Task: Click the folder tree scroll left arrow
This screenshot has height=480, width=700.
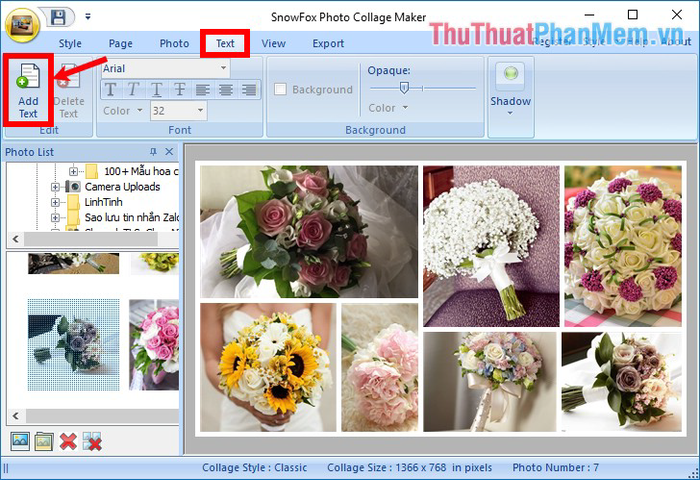Action: (x=16, y=239)
